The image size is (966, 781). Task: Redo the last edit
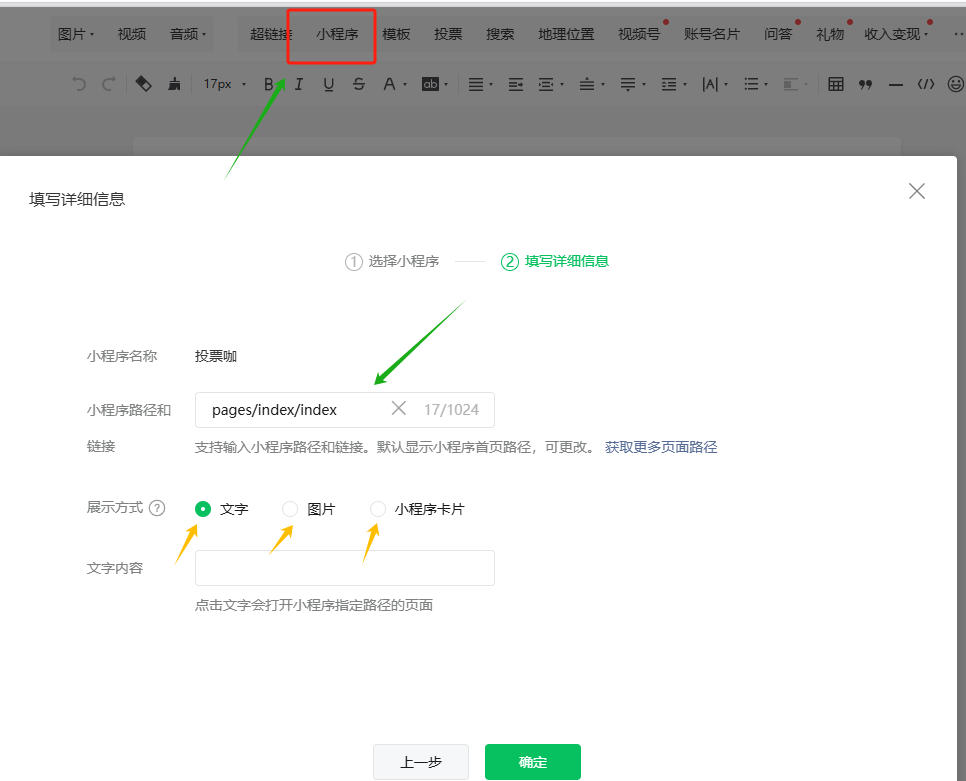tap(108, 84)
